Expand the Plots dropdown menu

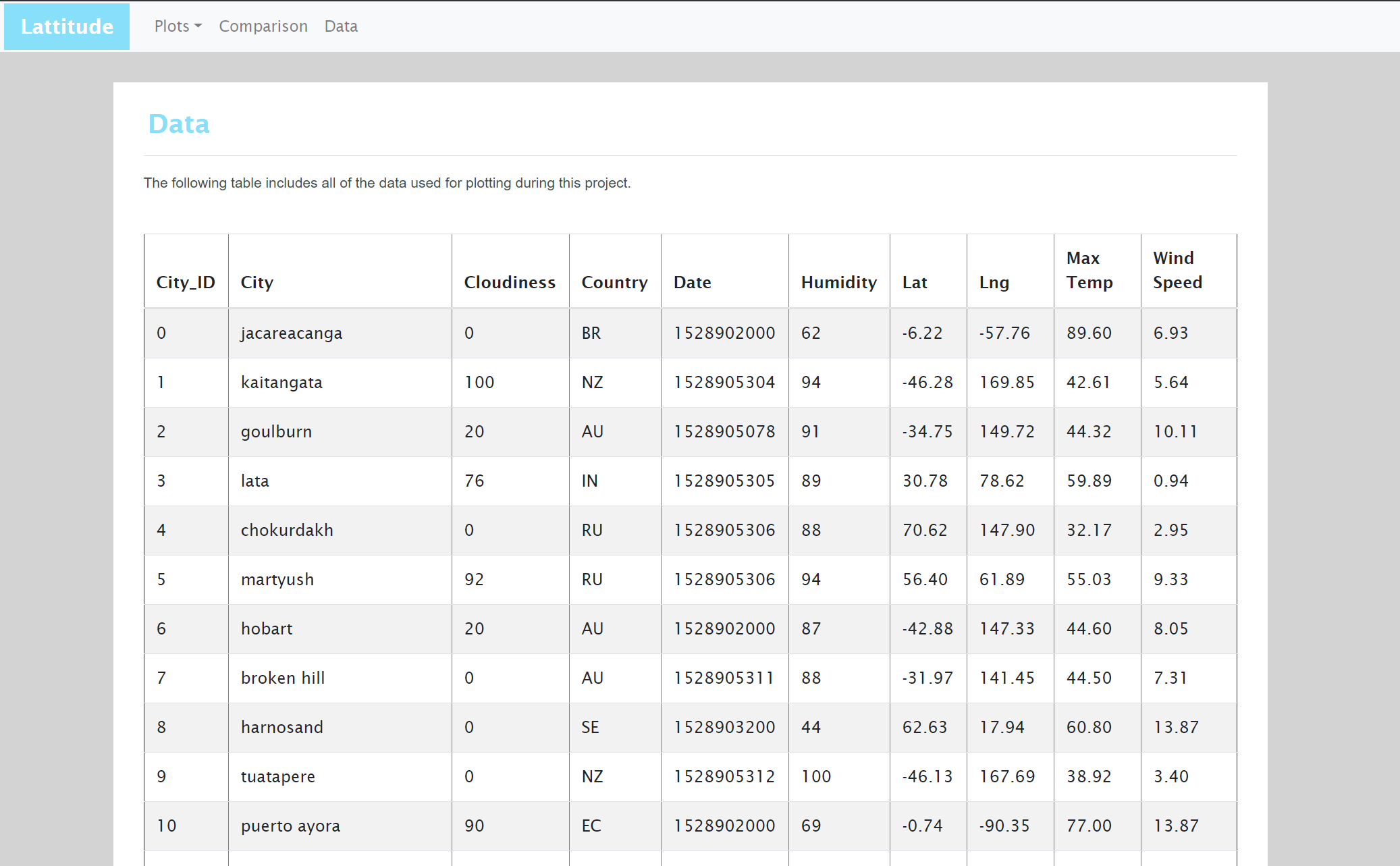[178, 26]
